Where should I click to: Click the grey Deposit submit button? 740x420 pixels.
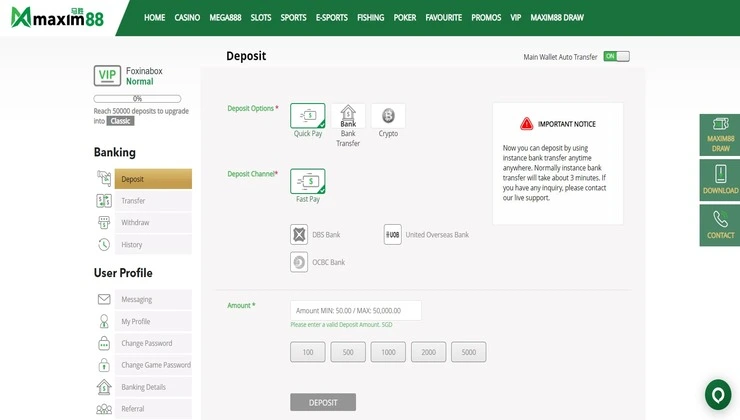point(323,402)
